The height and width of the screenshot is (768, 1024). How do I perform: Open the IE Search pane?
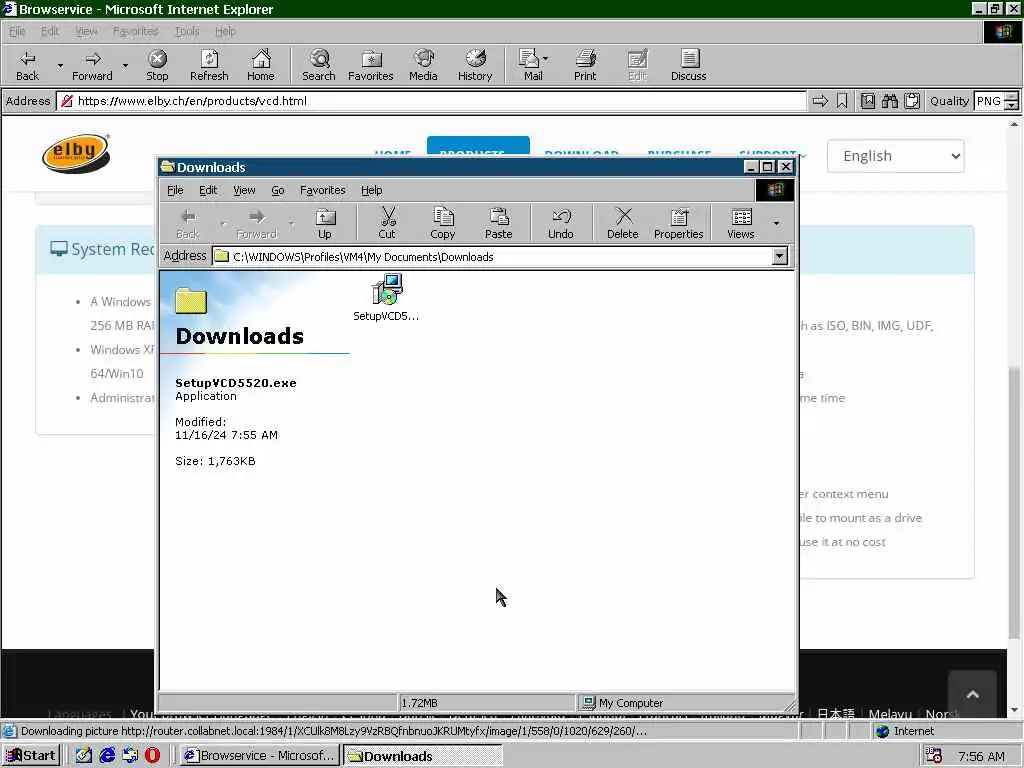tap(319, 65)
